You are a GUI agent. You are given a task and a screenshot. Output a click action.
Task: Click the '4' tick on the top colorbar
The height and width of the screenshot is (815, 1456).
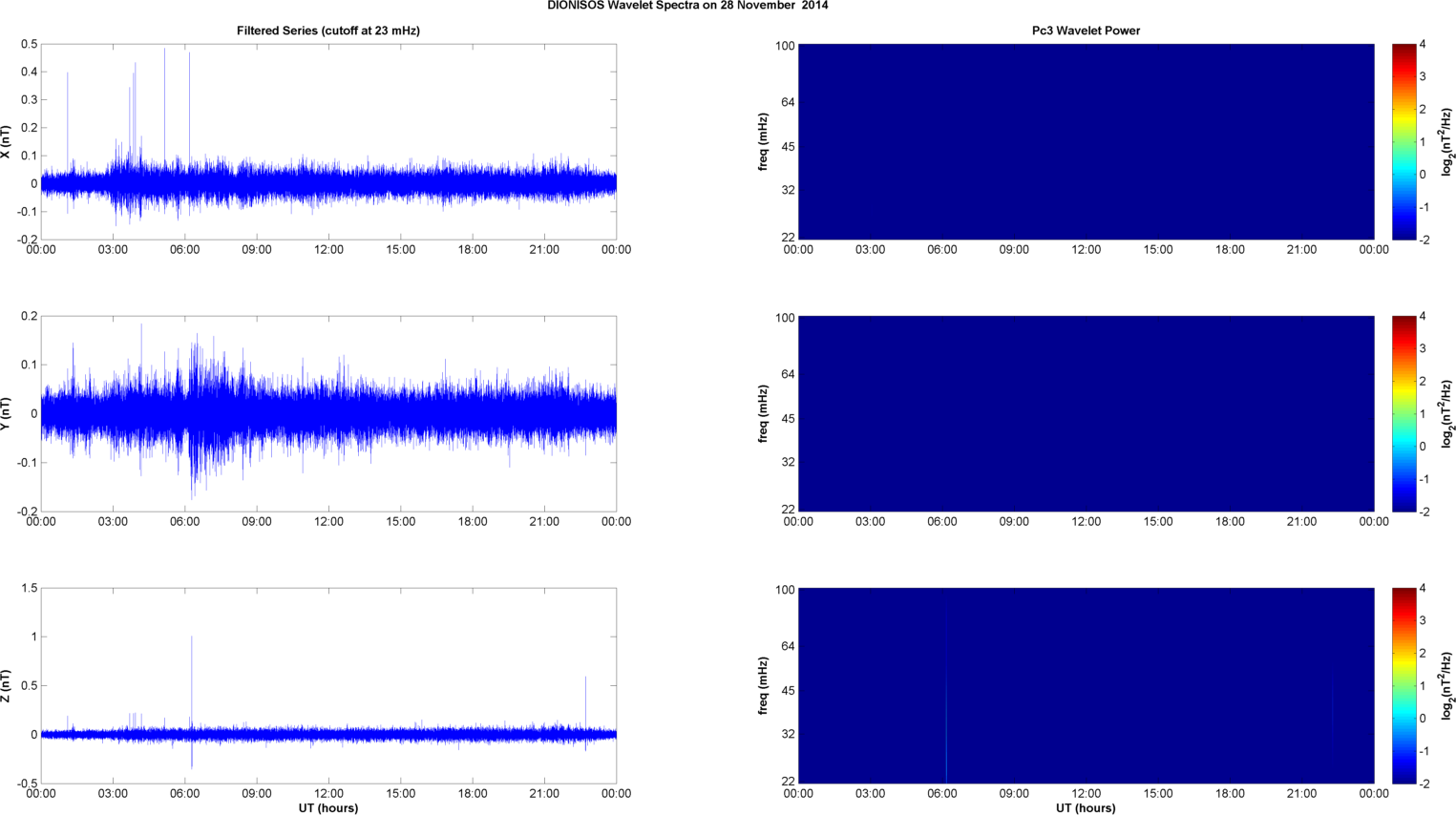tap(1424, 45)
